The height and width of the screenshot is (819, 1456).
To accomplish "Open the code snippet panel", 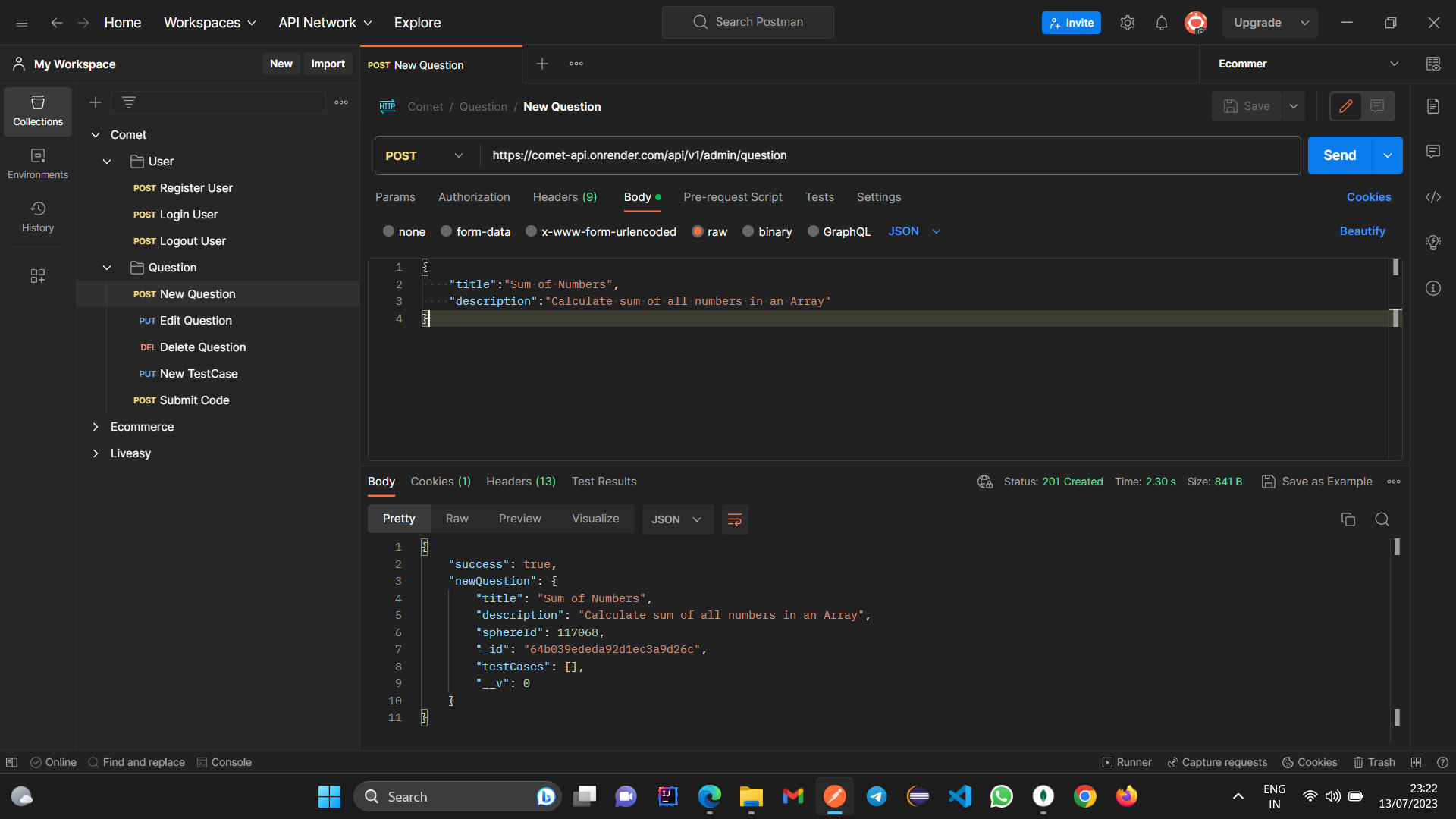I will [1433, 197].
